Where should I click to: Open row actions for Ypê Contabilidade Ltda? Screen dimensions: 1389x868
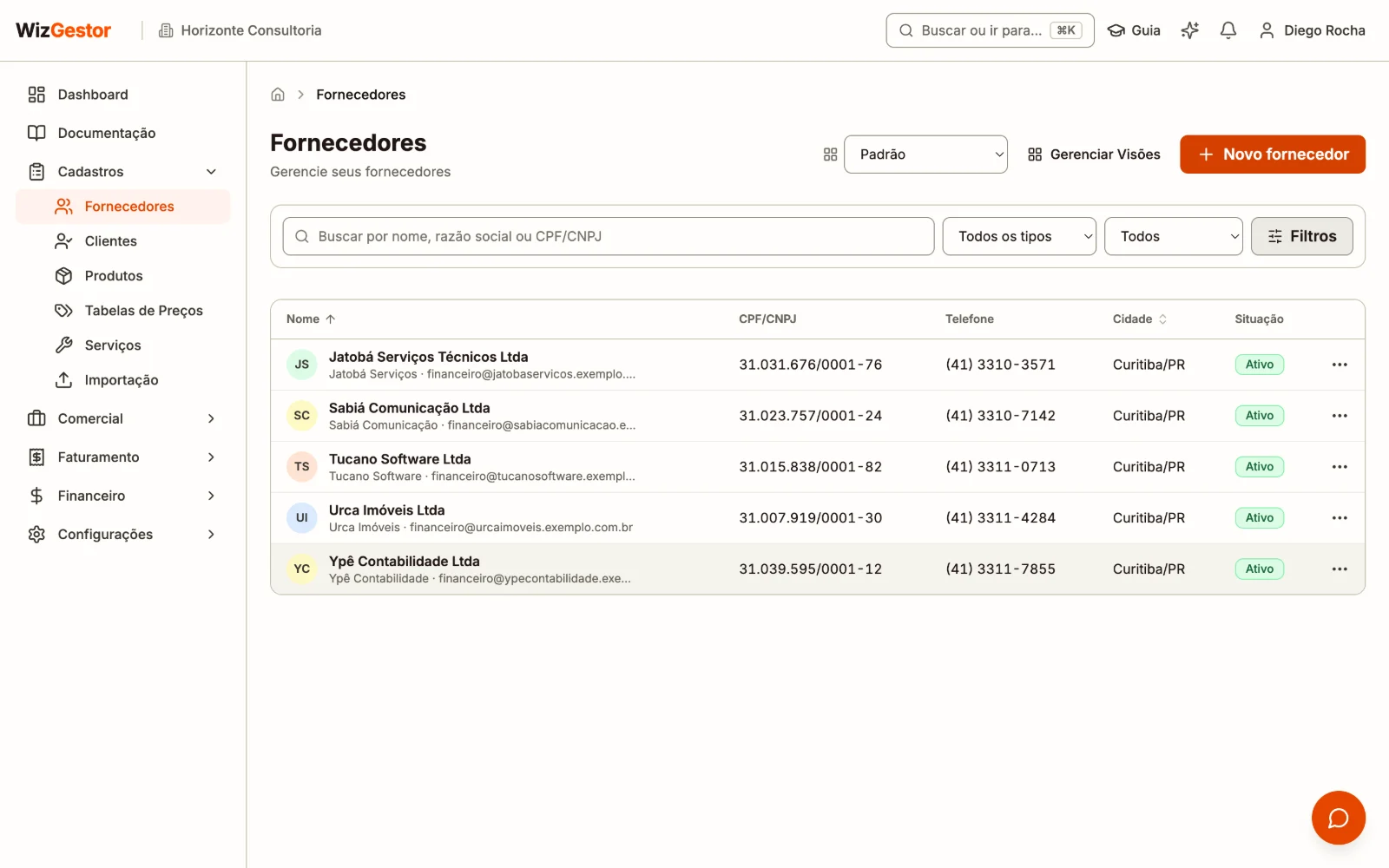click(x=1340, y=569)
